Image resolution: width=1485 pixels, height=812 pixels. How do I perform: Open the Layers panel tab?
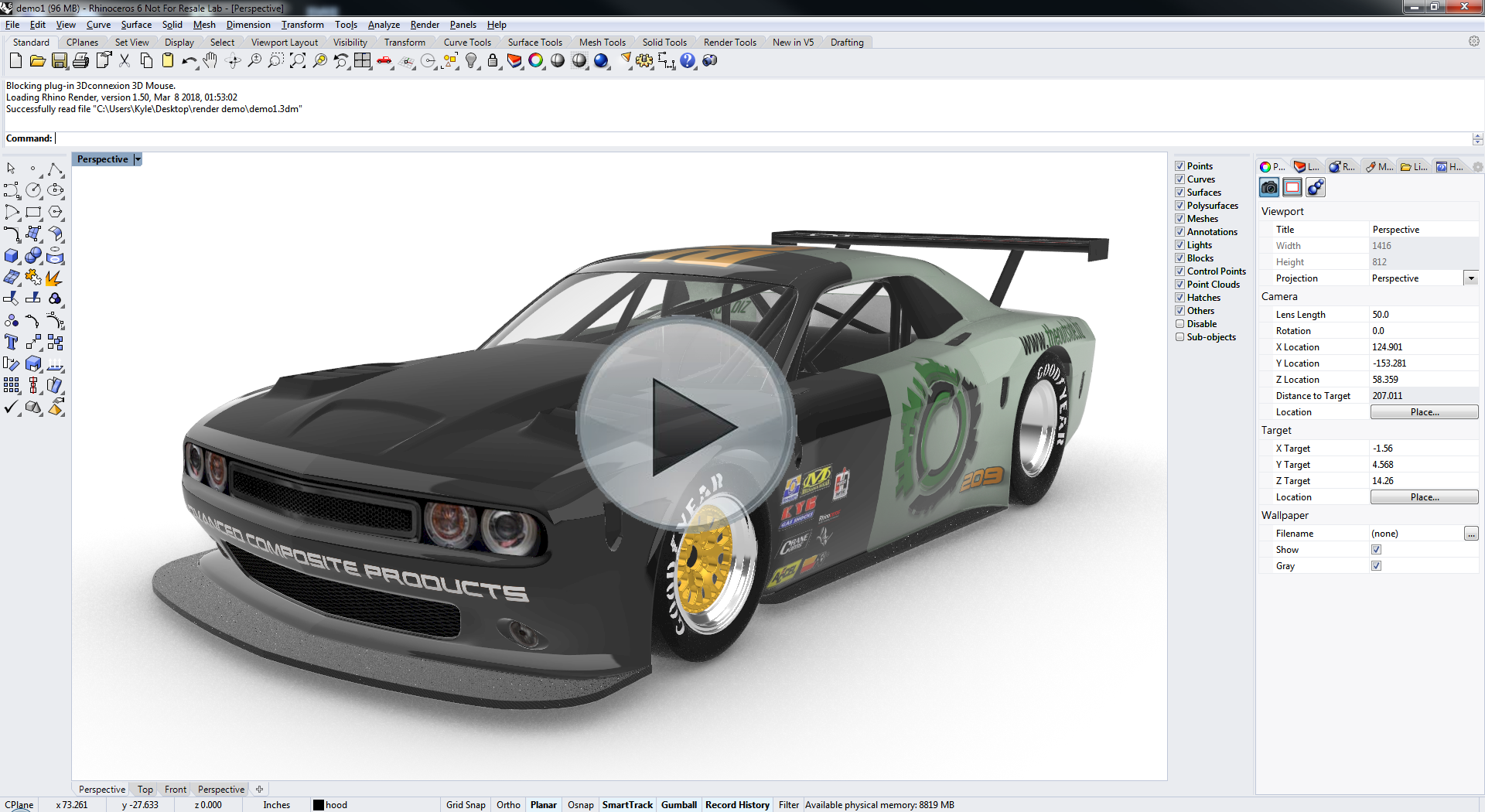pos(1306,166)
